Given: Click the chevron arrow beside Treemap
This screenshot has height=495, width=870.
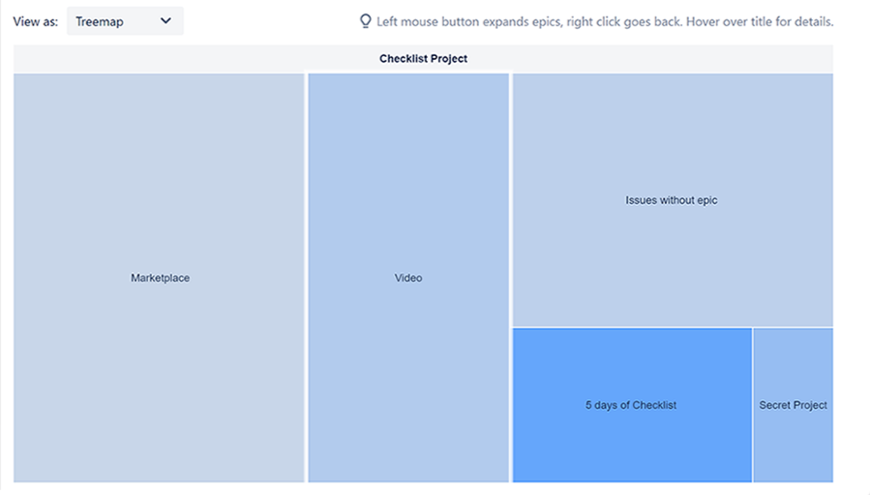Looking at the screenshot, I should tap(166, 21).
